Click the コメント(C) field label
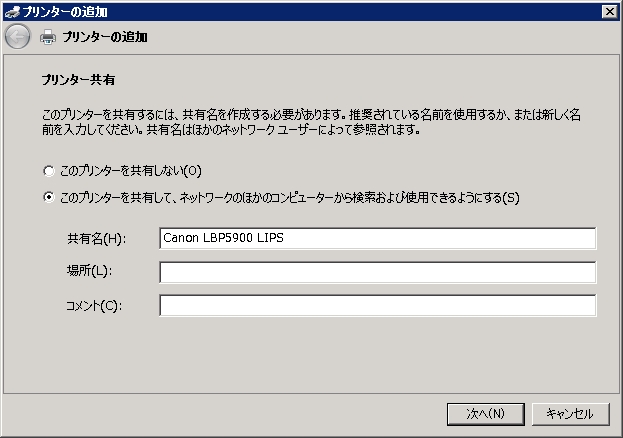 click(93, 305)
